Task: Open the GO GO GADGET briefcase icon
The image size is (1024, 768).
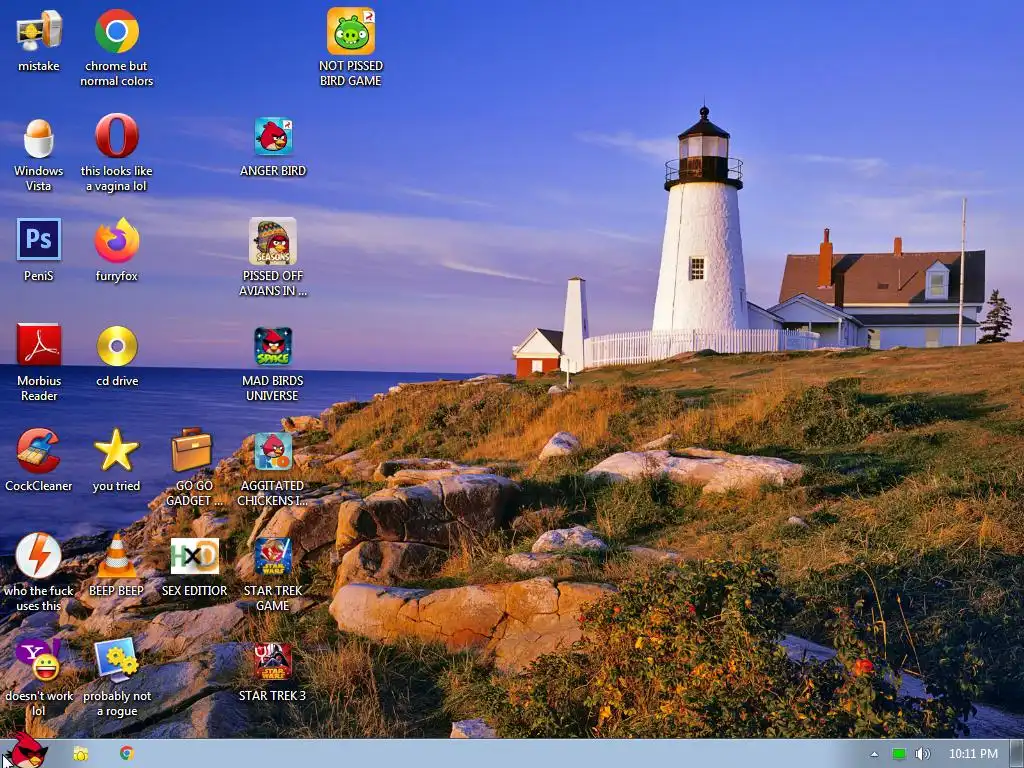Action: click(192, 450)
